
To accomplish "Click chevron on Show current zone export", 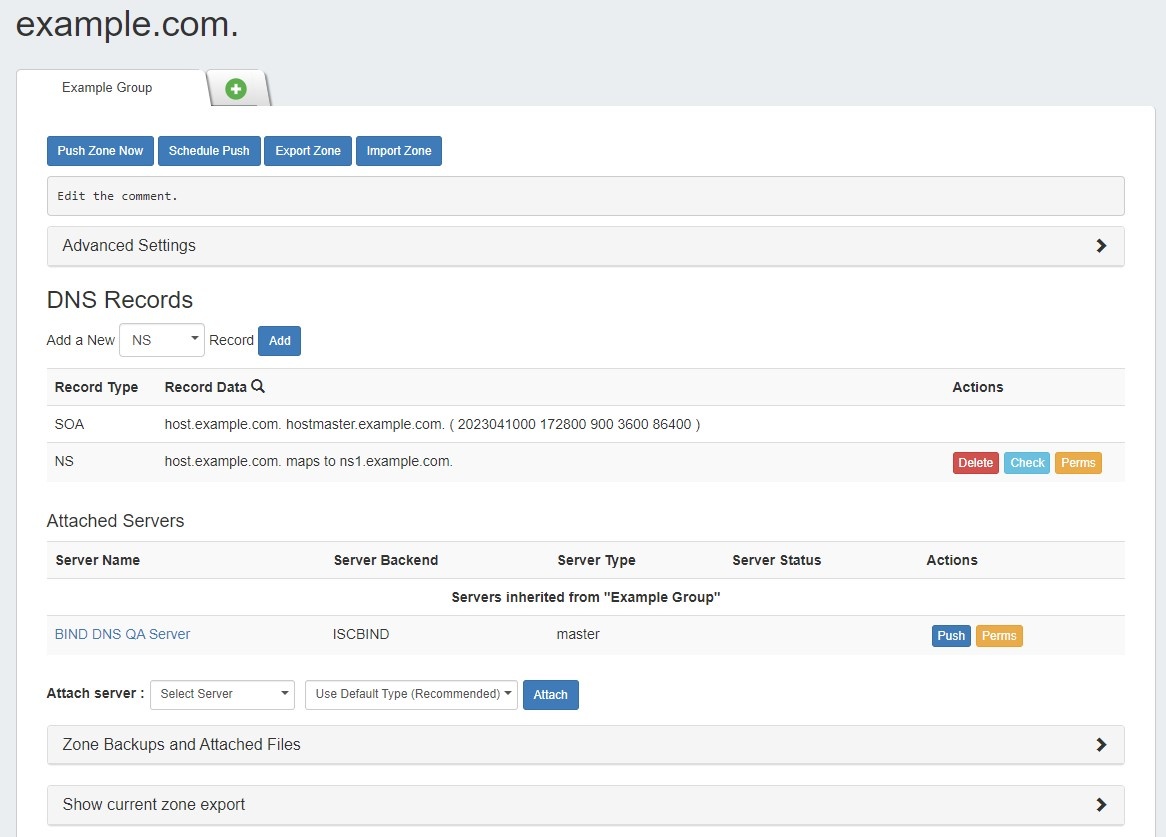I will click(1101, 805).
